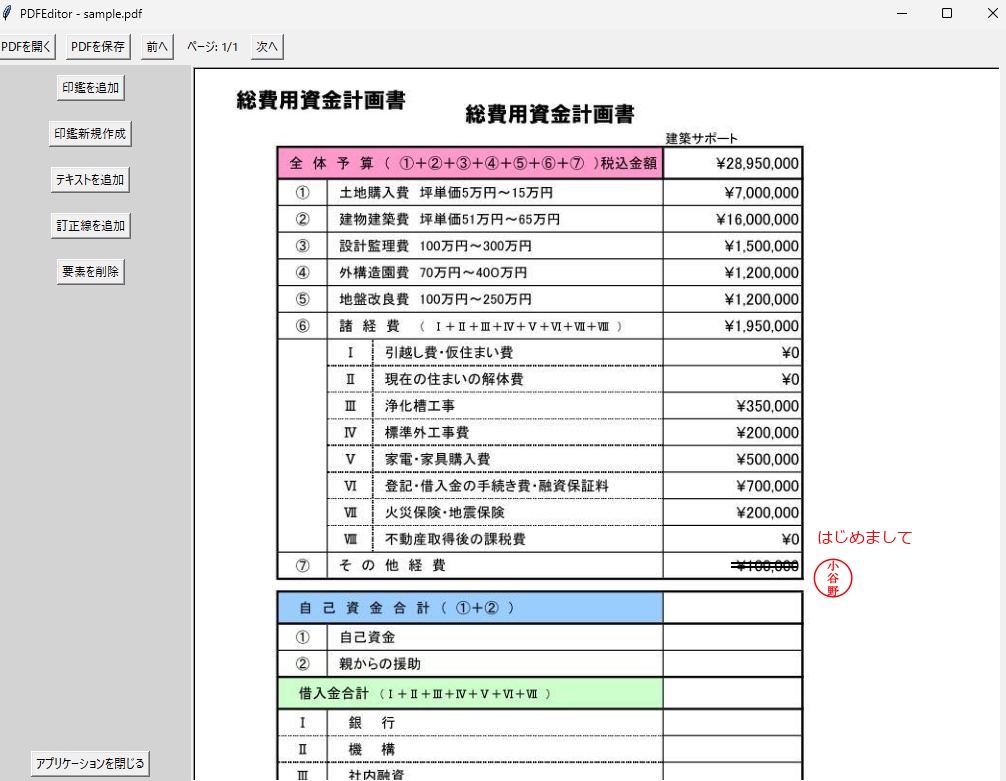The width and height of the screenshot is (1006, 781).
Task: Quit via the アプリケーションを閉じる button
Action: click(89, 762)
